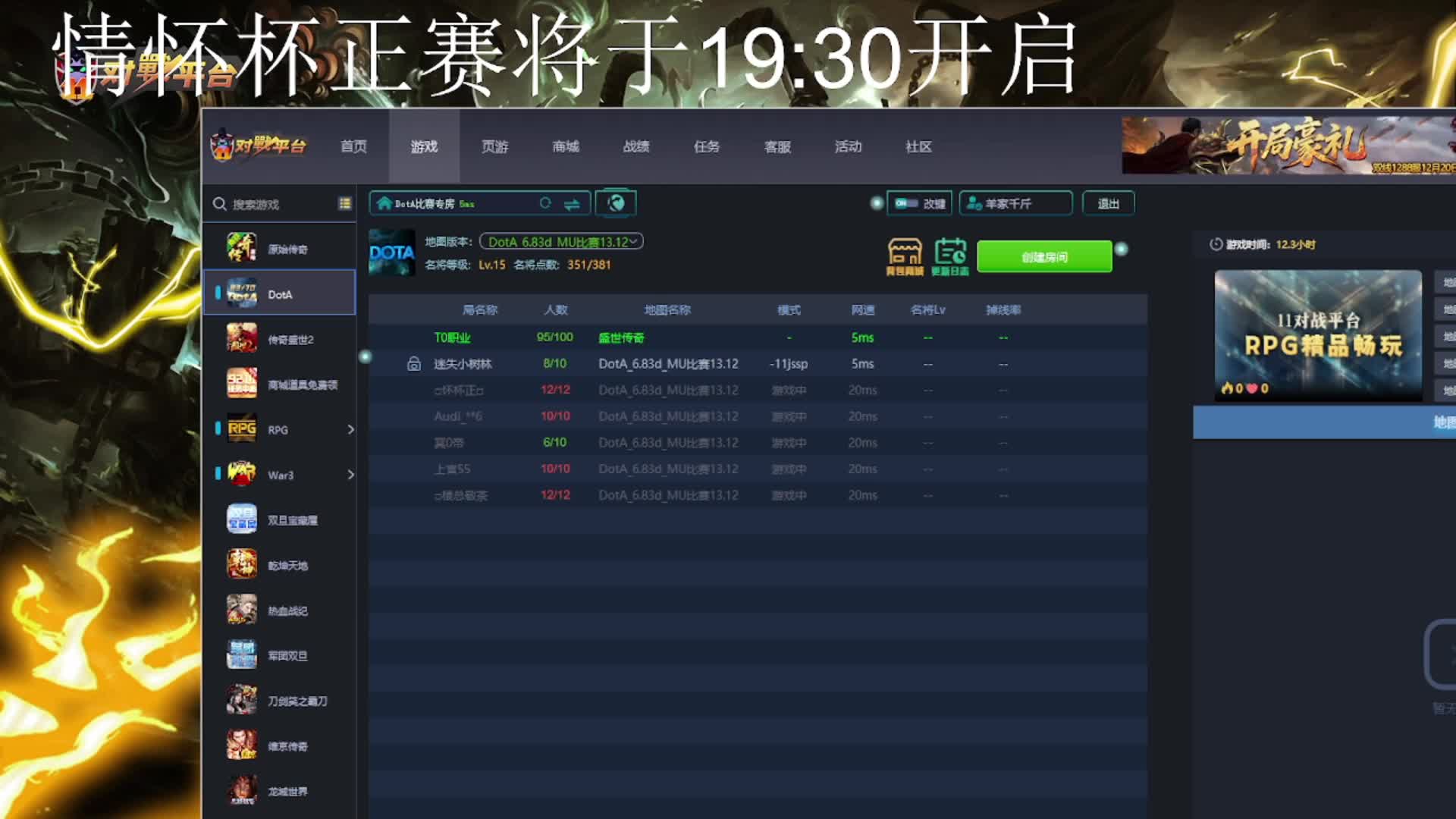
Task: Open the RPG精品畅玩 thumbnail
Action: coord(1317,334)
